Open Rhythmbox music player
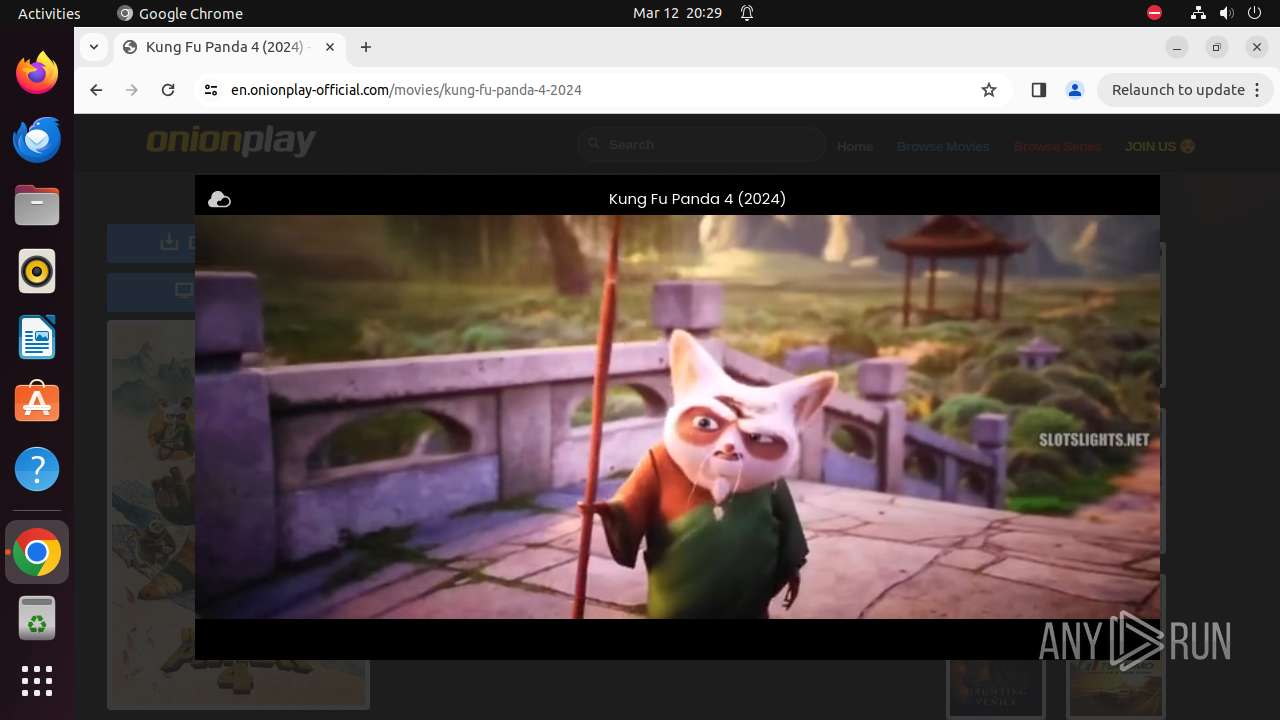1280x720 pixels. tap(37, 271)
